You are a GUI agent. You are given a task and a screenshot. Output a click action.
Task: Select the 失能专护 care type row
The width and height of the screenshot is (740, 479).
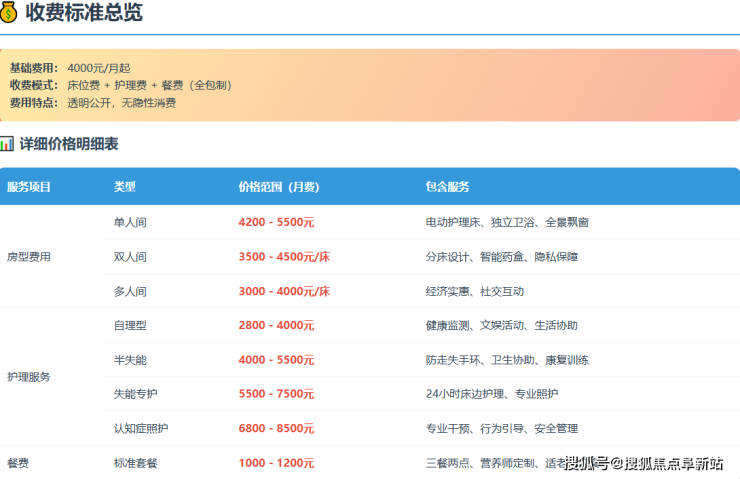pos(136,394)
